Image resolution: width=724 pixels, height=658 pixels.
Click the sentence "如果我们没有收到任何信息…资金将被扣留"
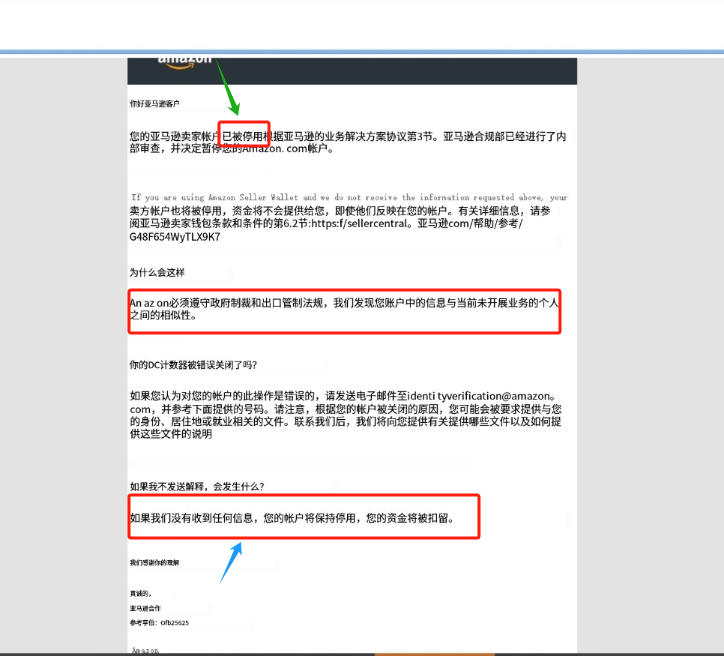point(292,518)
